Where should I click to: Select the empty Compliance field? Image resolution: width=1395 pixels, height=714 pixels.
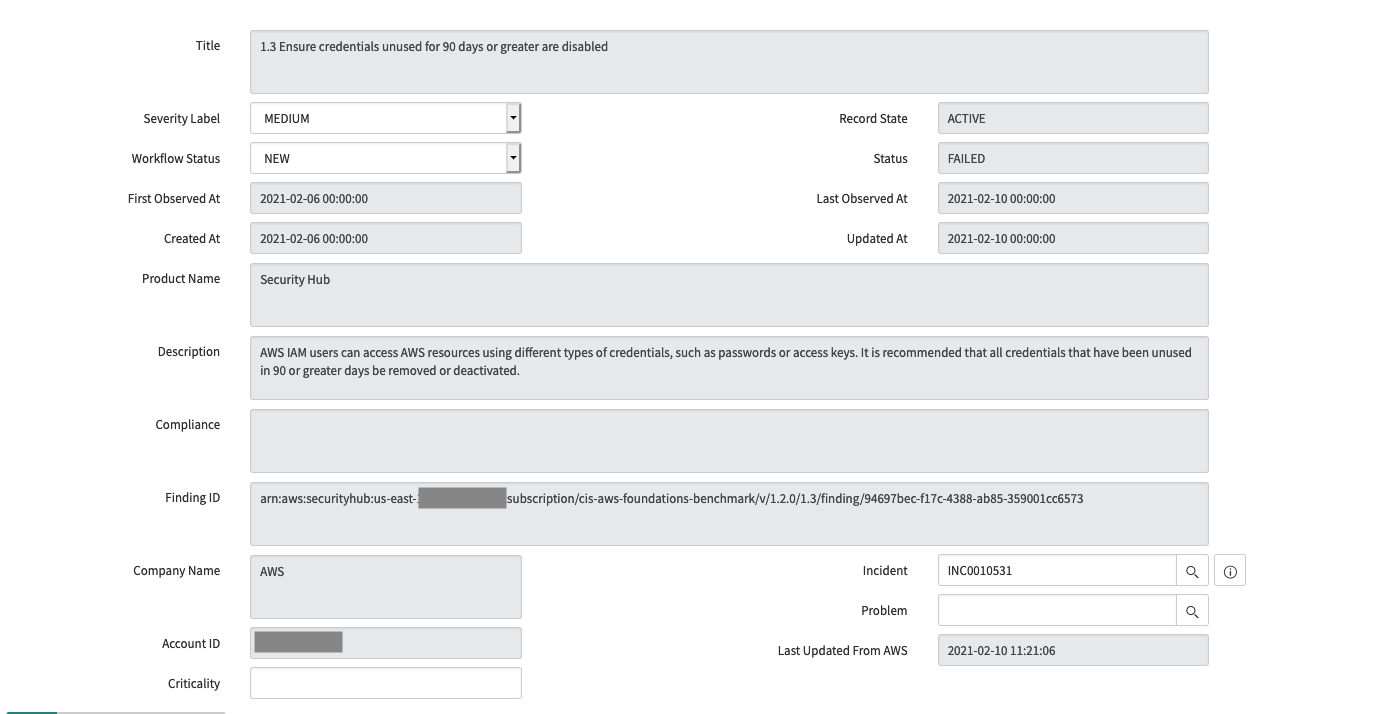click(728, 440)
